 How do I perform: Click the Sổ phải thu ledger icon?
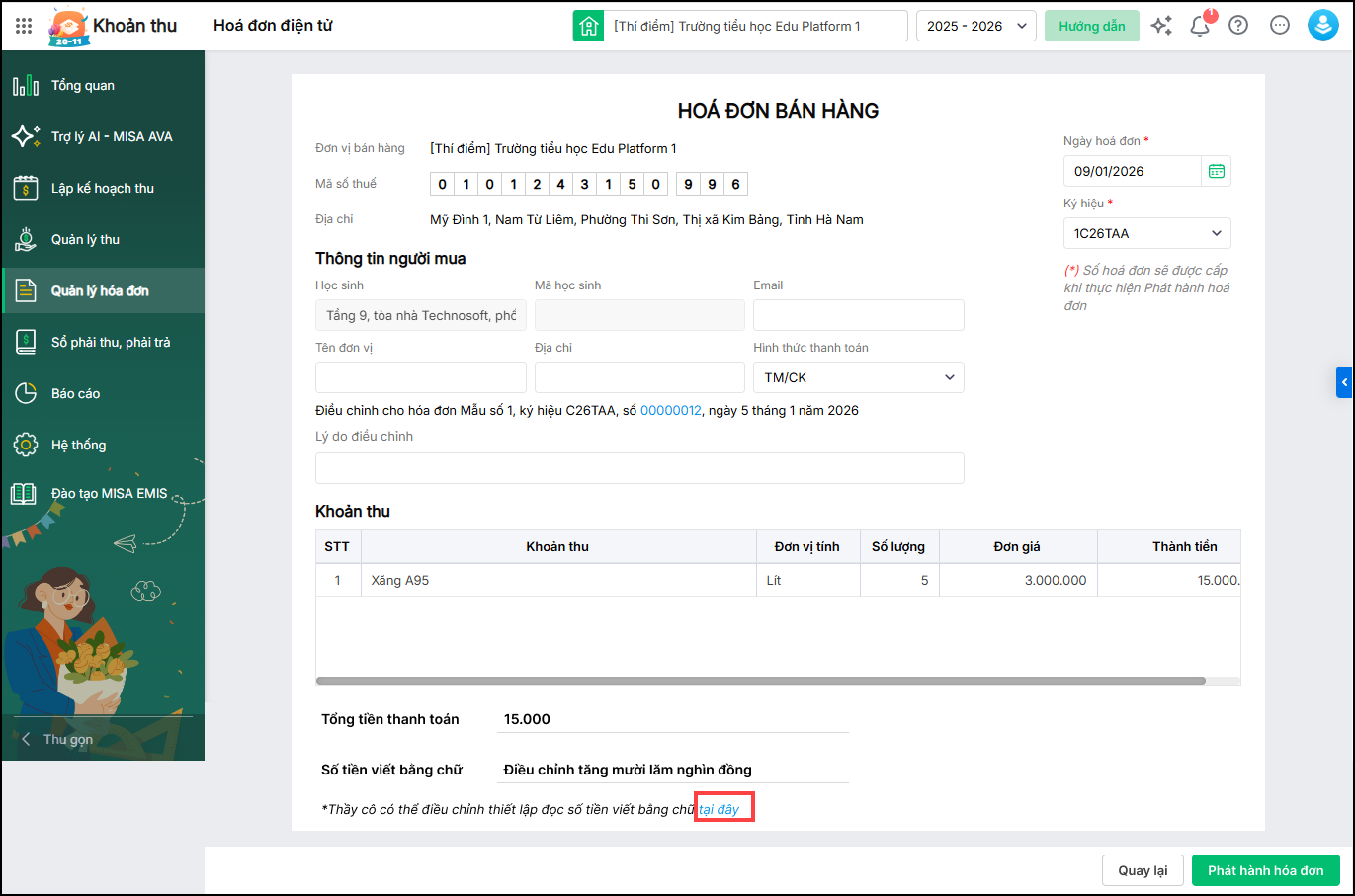(26, 343)
